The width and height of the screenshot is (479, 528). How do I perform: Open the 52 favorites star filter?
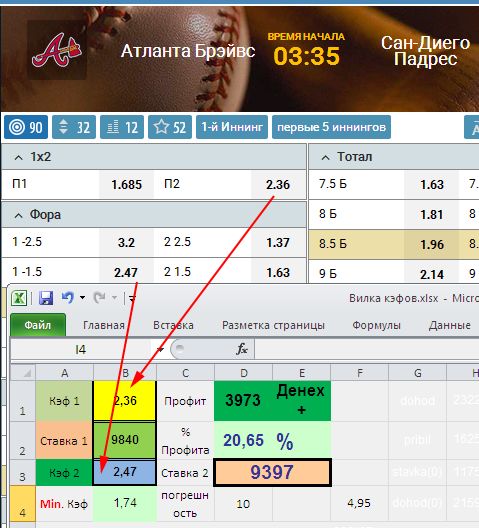coord(170,127)
